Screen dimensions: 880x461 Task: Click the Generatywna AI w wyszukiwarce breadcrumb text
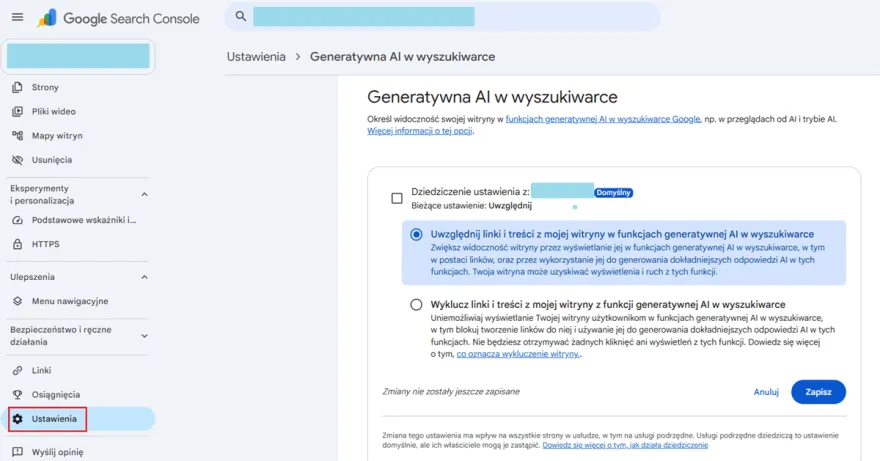(x=402, y=57)
